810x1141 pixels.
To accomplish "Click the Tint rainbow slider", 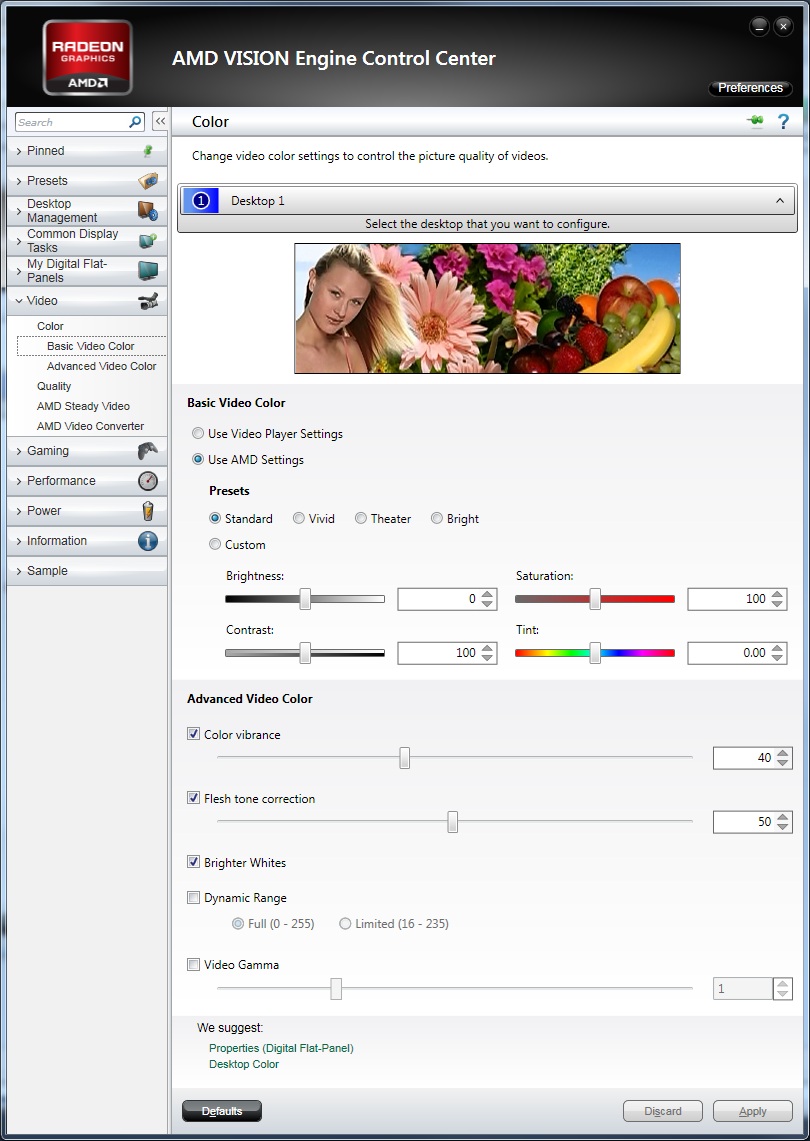I will [594, 653].
